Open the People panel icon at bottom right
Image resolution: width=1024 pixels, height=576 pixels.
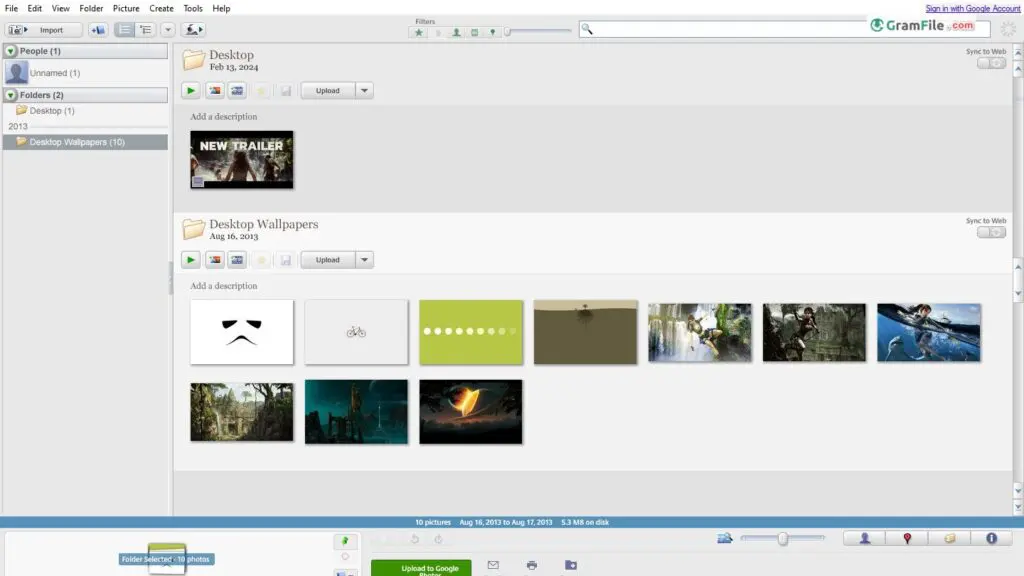click(x=865, y=538)
